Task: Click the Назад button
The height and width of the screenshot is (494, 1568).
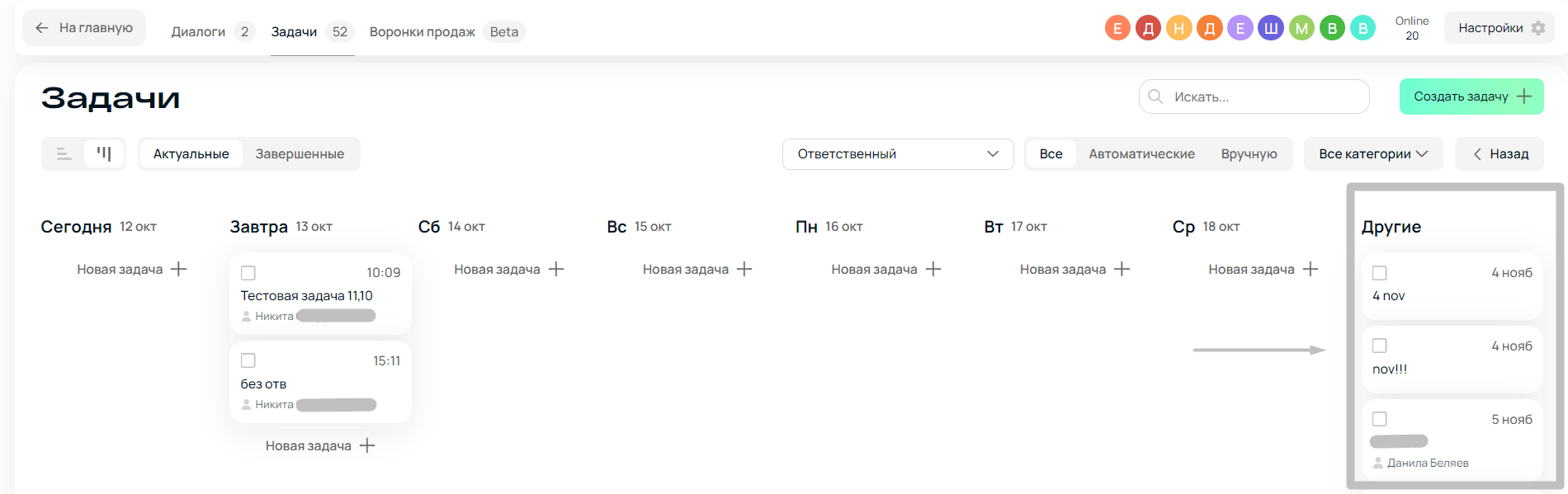Action: pos(1500,154)
